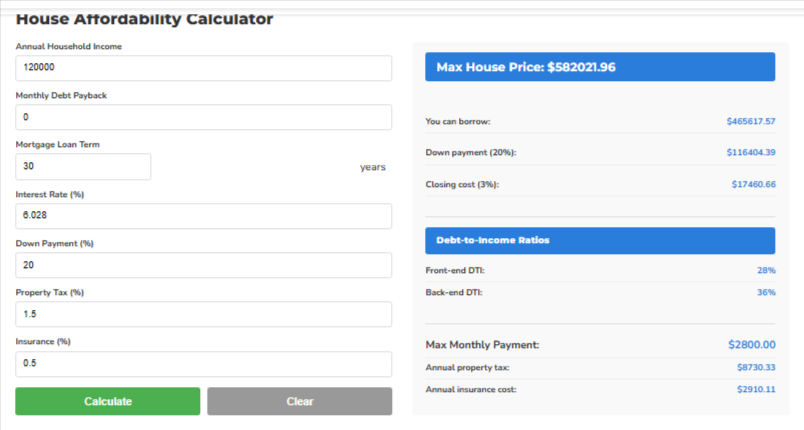Select the Mortgage Loan Term field
Image resolution: width=804 pixels, height=430 pixels.
(x=83, y=166)
